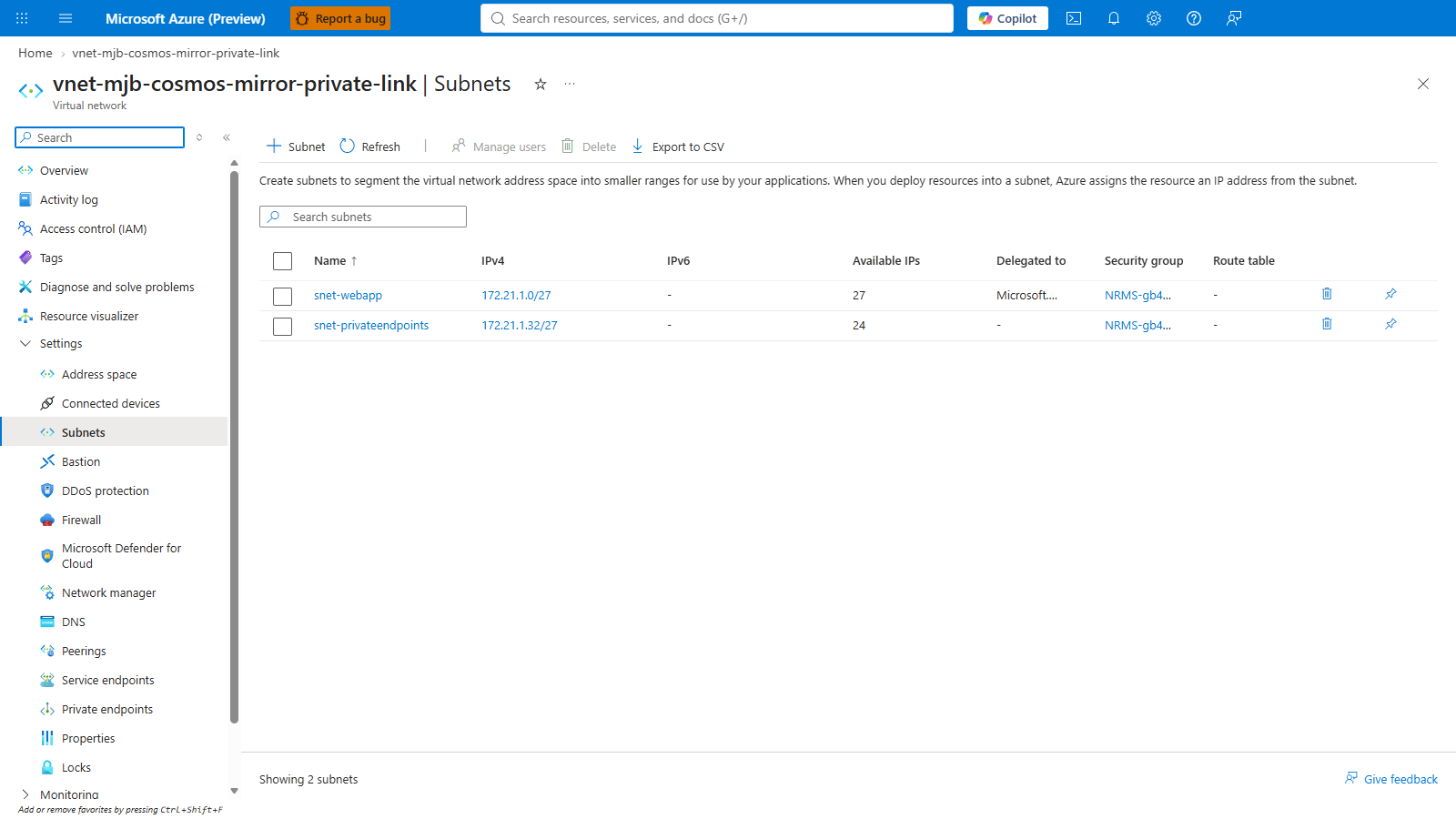Refresh the subnets list
The height and width of the screenshot is (819, 1456).
[370, 147]
